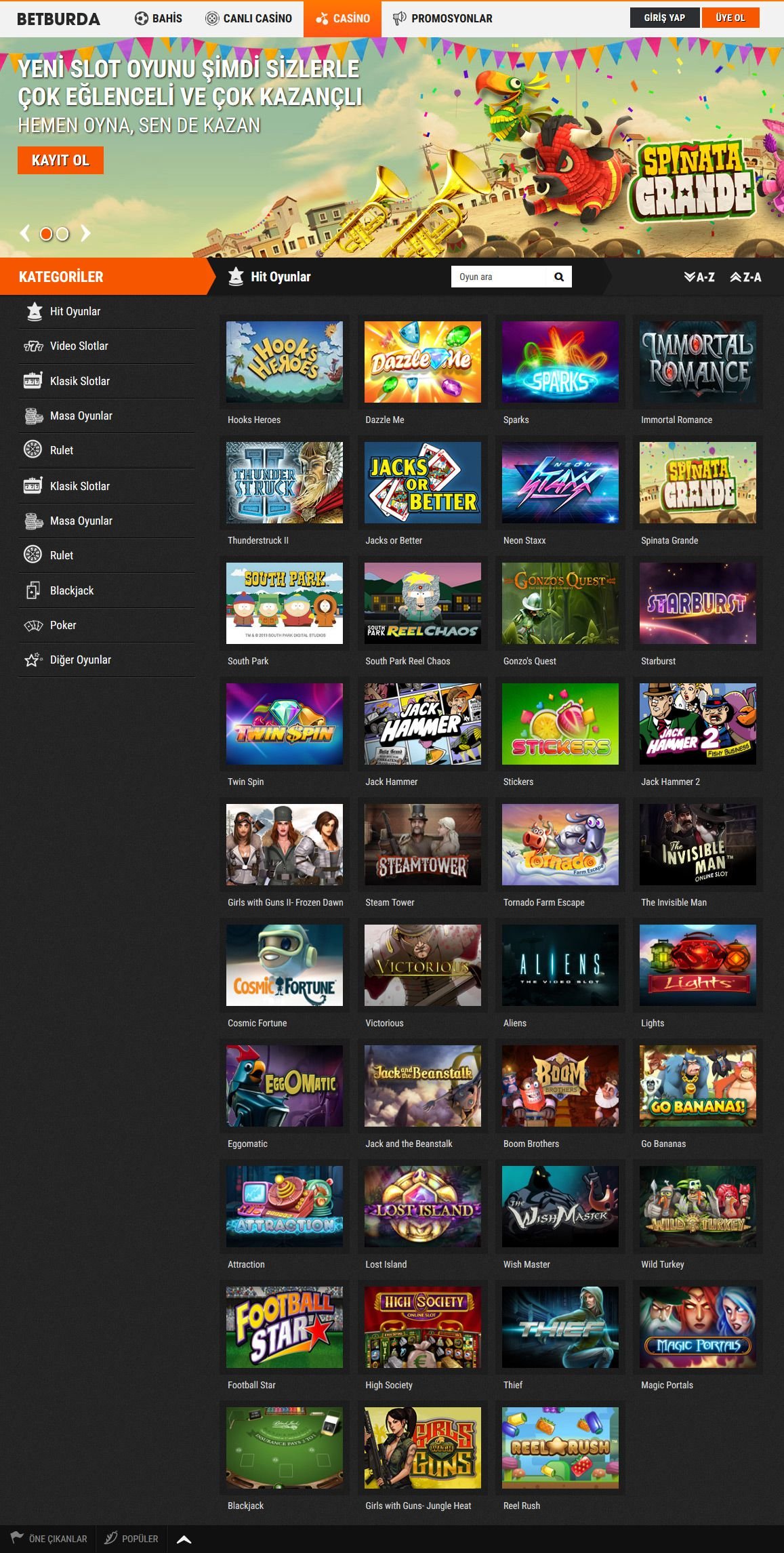784x1553 pixels.
Task: Go to next banner slide arrow
Action: [85, 234]
